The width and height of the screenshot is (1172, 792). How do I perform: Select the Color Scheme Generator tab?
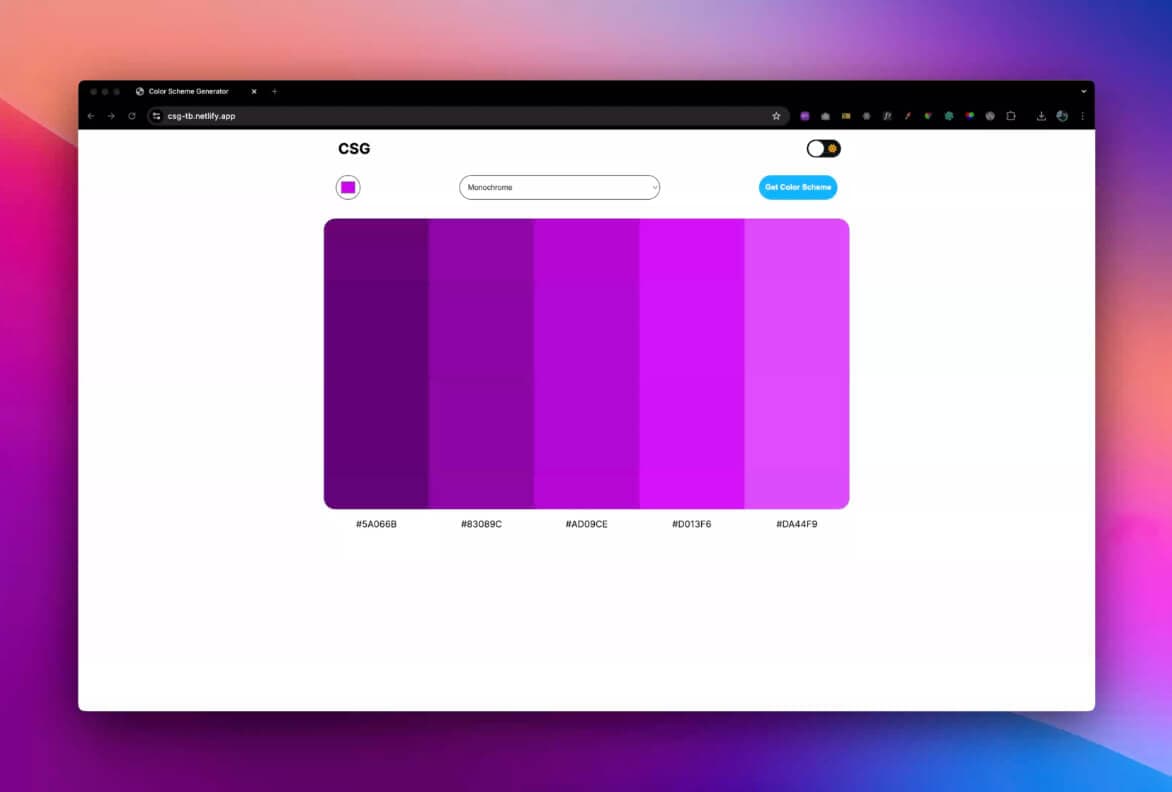[x=190, y=91]
